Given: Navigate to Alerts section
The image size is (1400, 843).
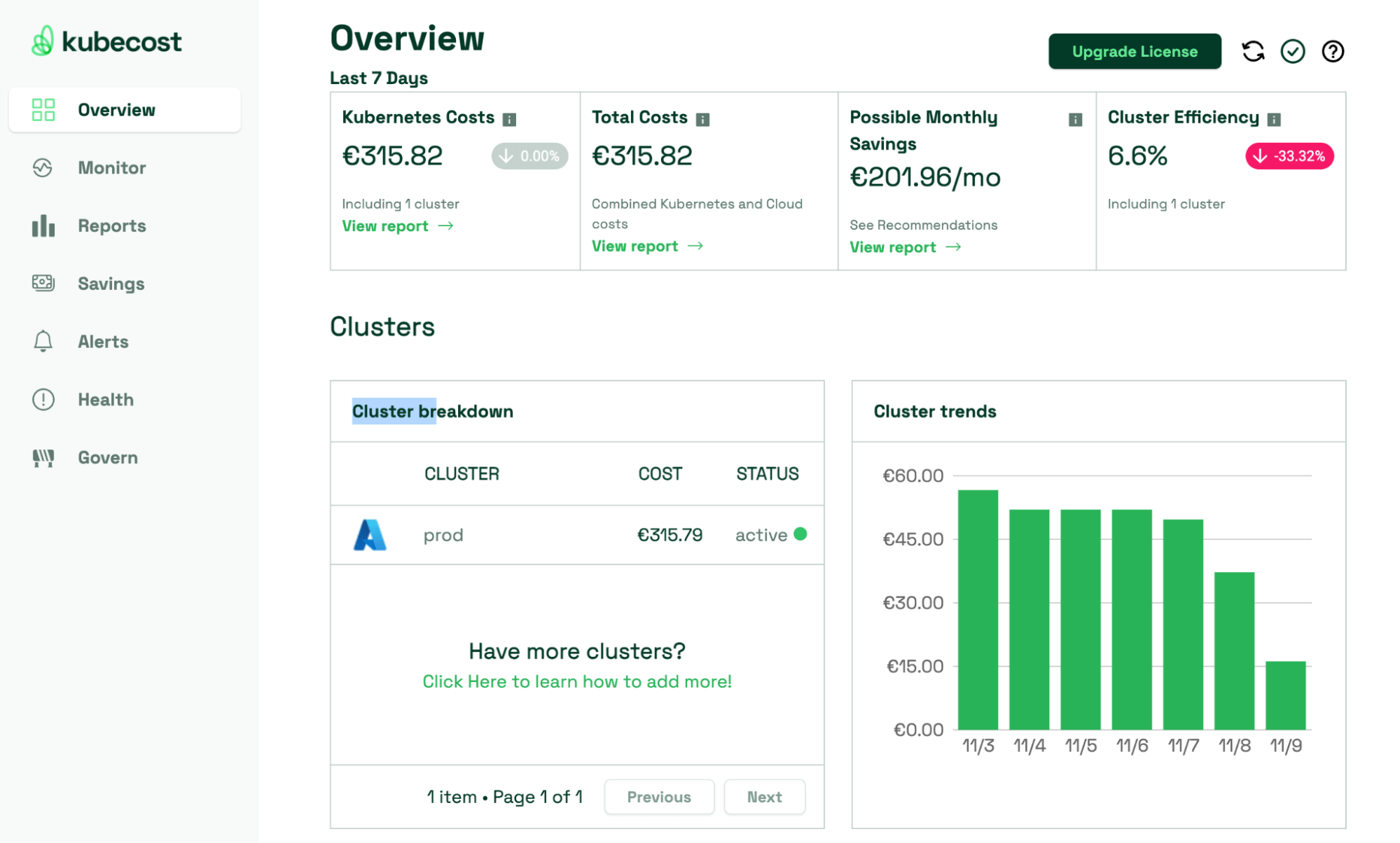Looking at the screenshot, I should pos(103,342).
